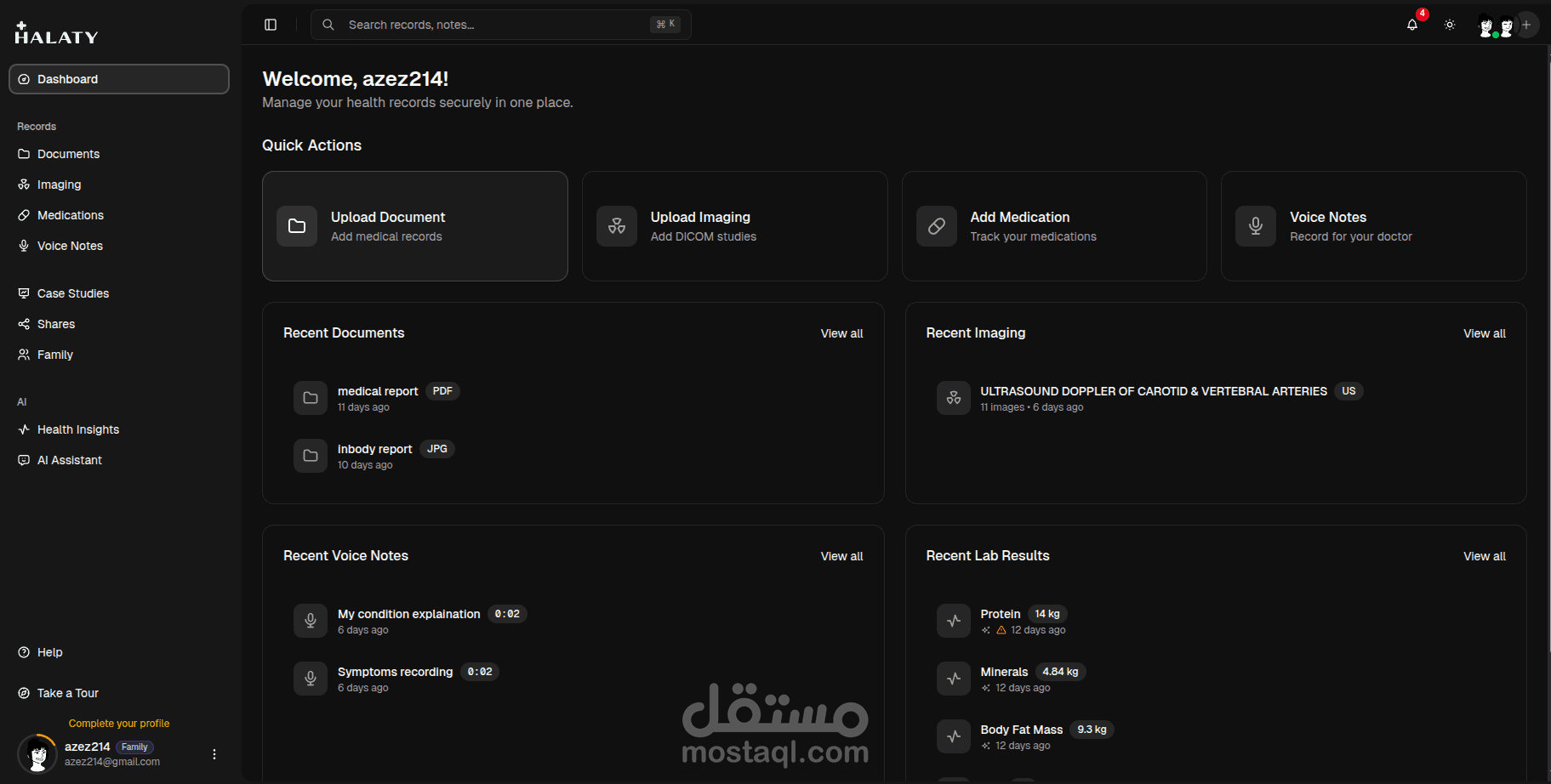Screen dimensions: 1551x784
Task: Click the pulse icon beside Protein
Action: (954, 621)
